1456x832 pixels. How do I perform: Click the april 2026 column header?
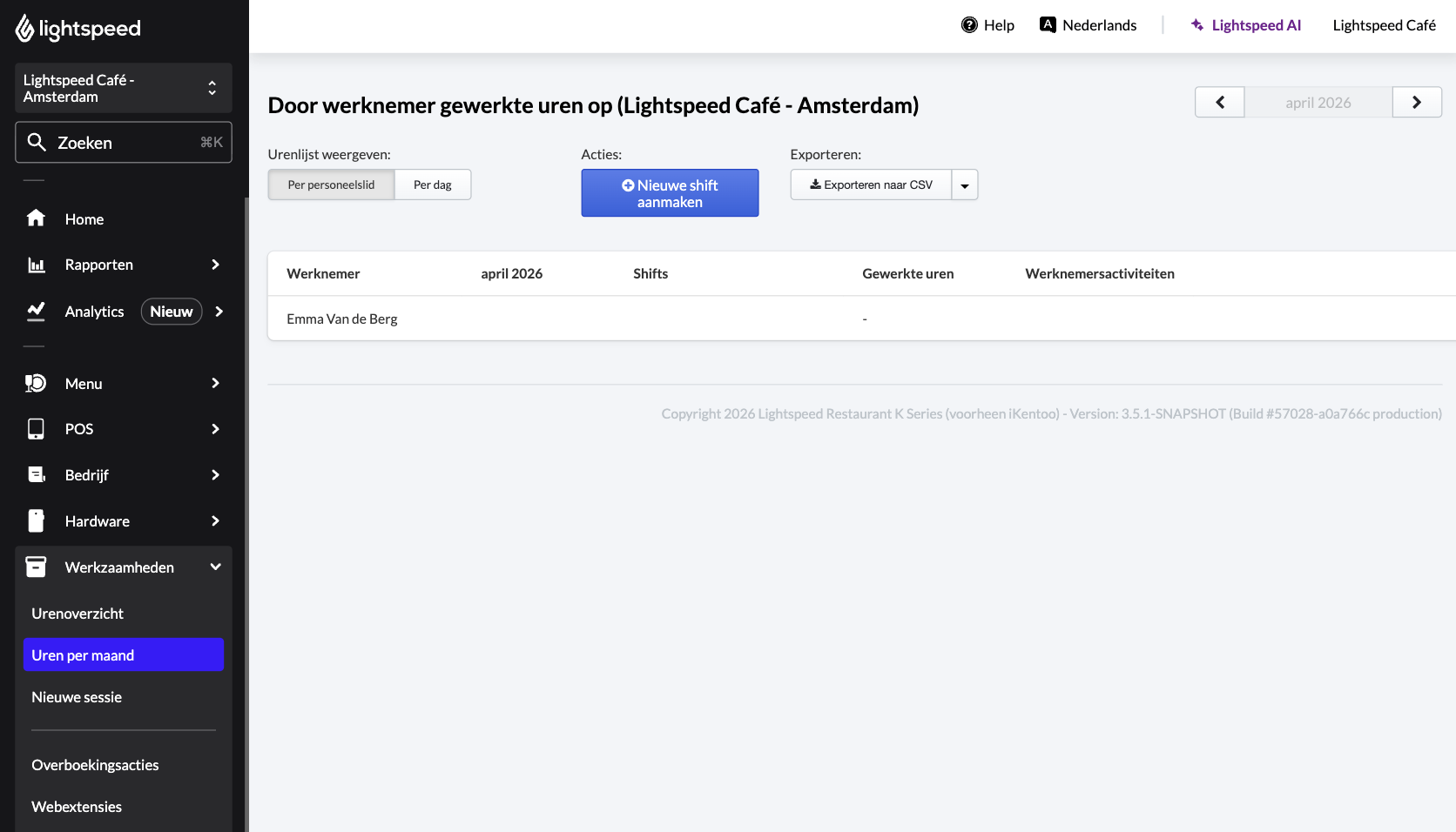point(512,273)
